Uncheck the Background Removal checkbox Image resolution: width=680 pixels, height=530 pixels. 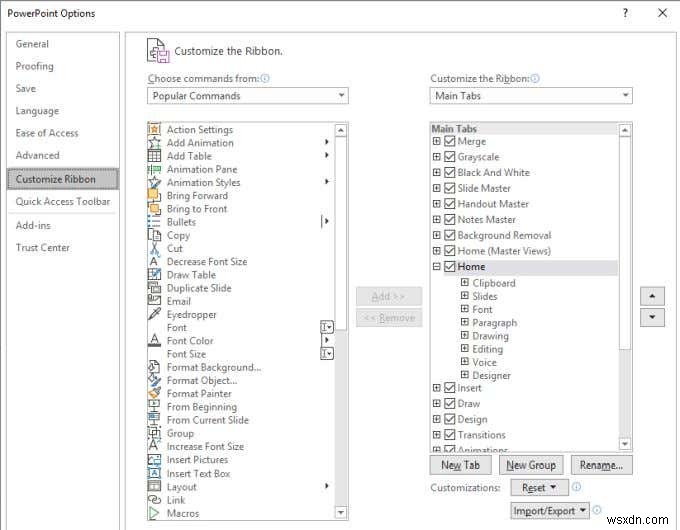450,235
